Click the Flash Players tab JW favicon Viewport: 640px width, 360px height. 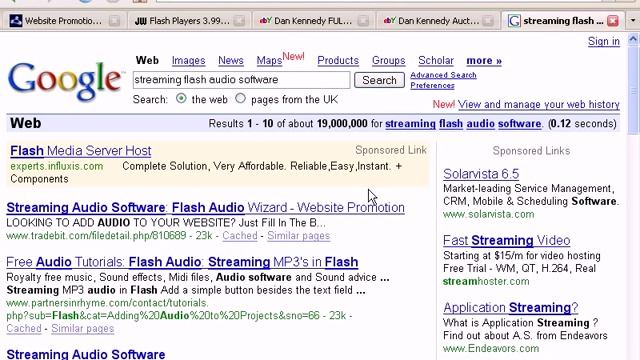[x=140, y=21]
